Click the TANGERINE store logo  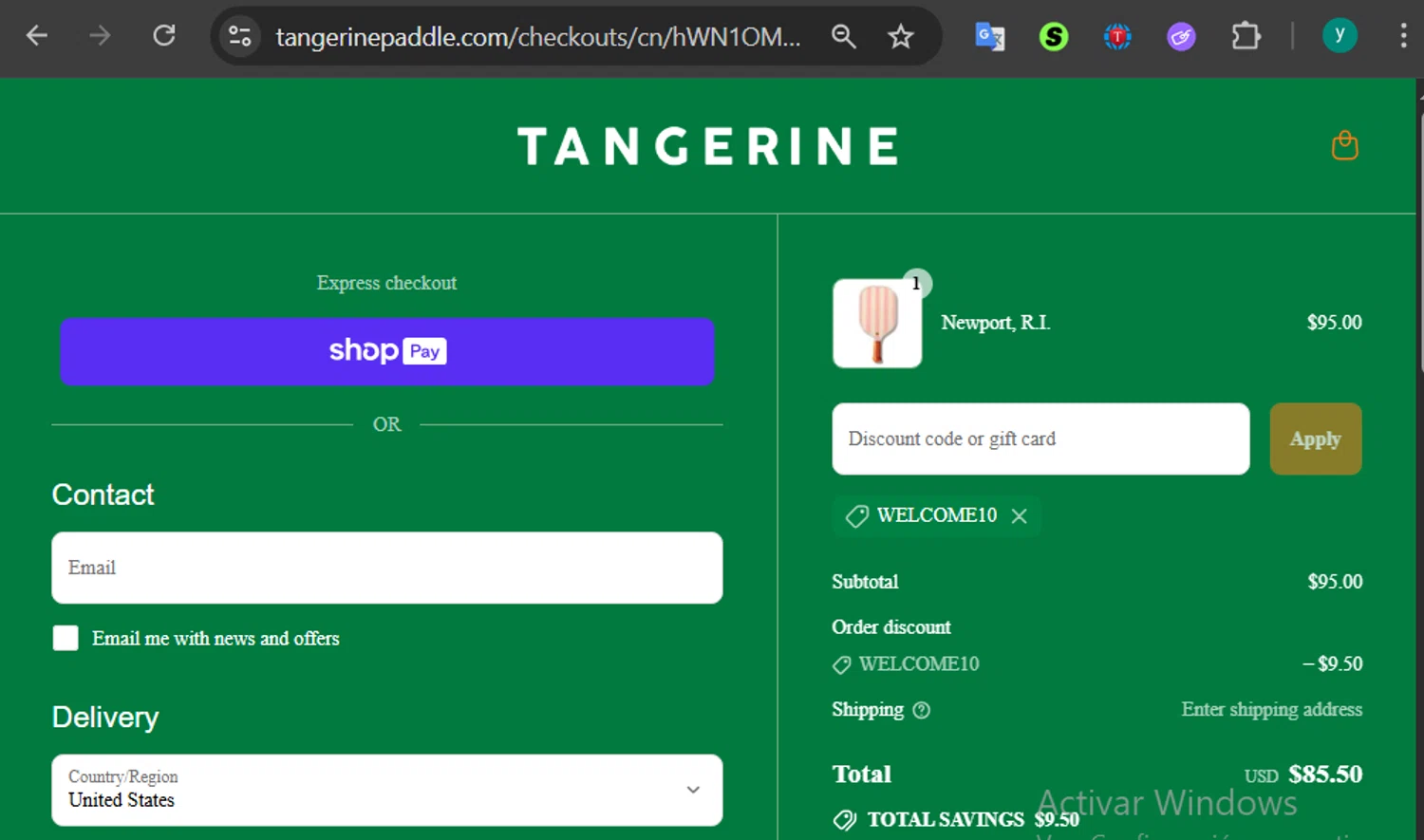709,147
